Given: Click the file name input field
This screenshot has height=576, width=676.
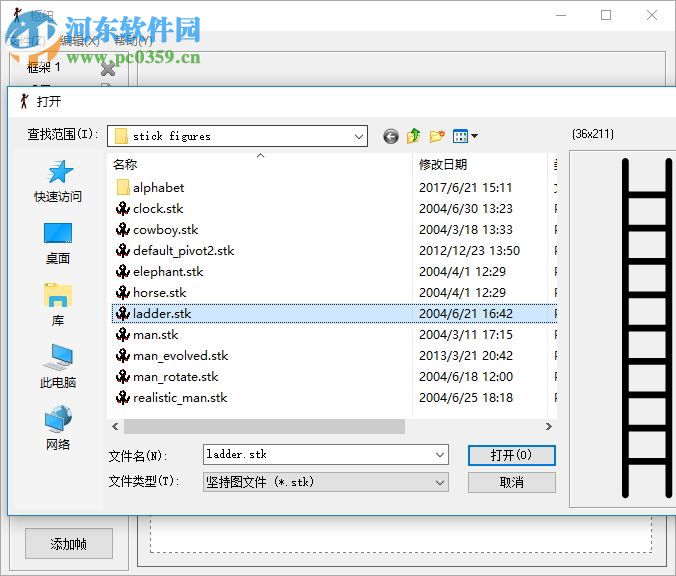Looking at the screenshot, I should (x=318, y=455).
